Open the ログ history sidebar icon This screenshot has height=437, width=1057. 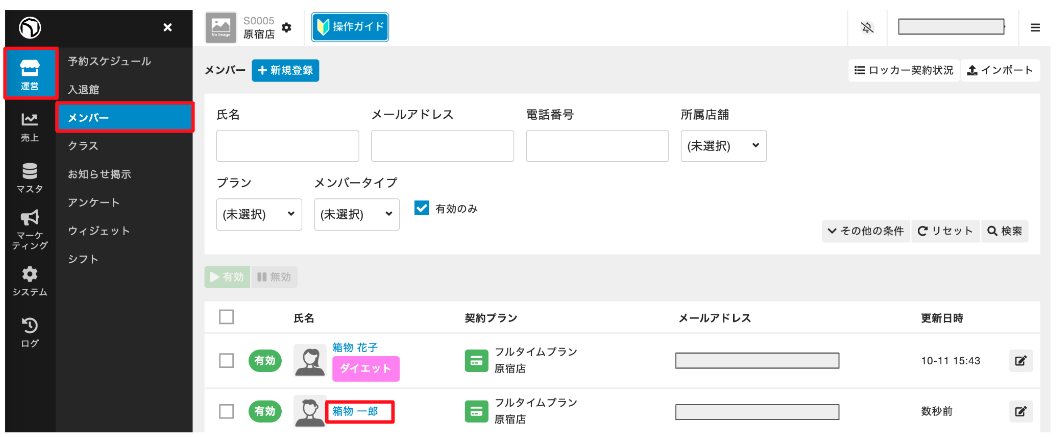point(29,332)
